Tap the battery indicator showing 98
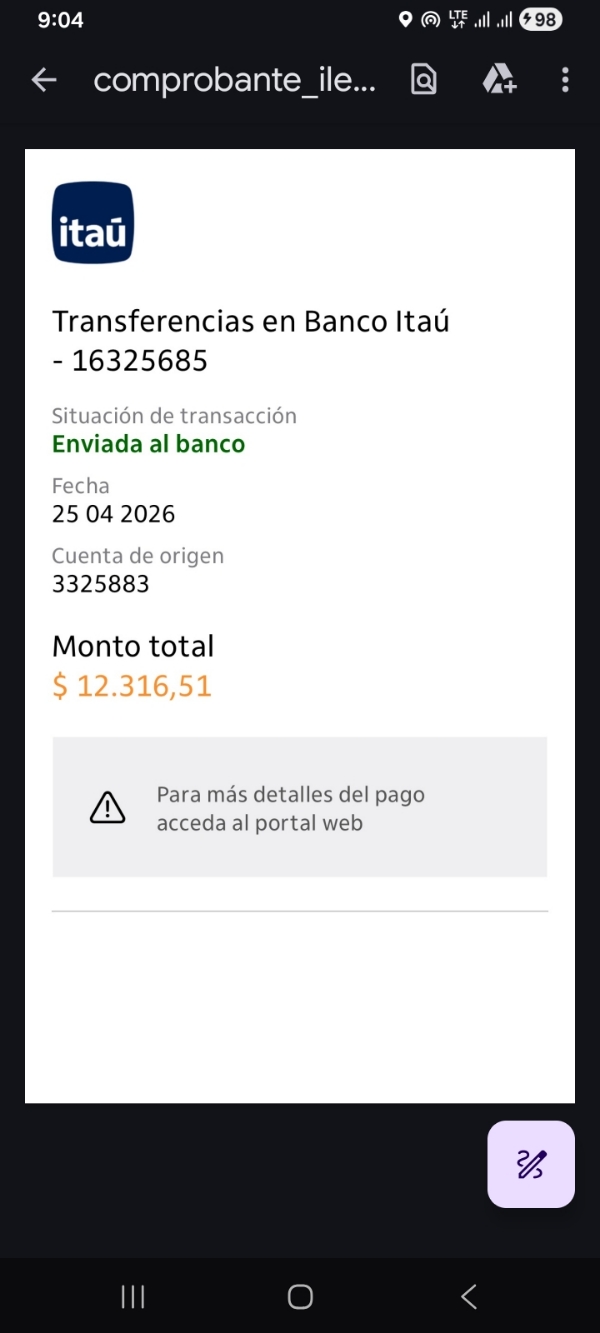The width and height of the screenshot is (600, 1333). coord(541,19)
